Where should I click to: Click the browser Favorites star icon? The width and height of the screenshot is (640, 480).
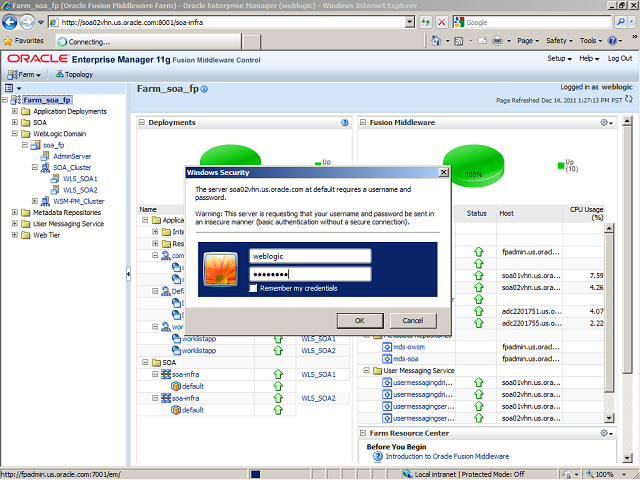pyautogui.click(x=9, y=41)
